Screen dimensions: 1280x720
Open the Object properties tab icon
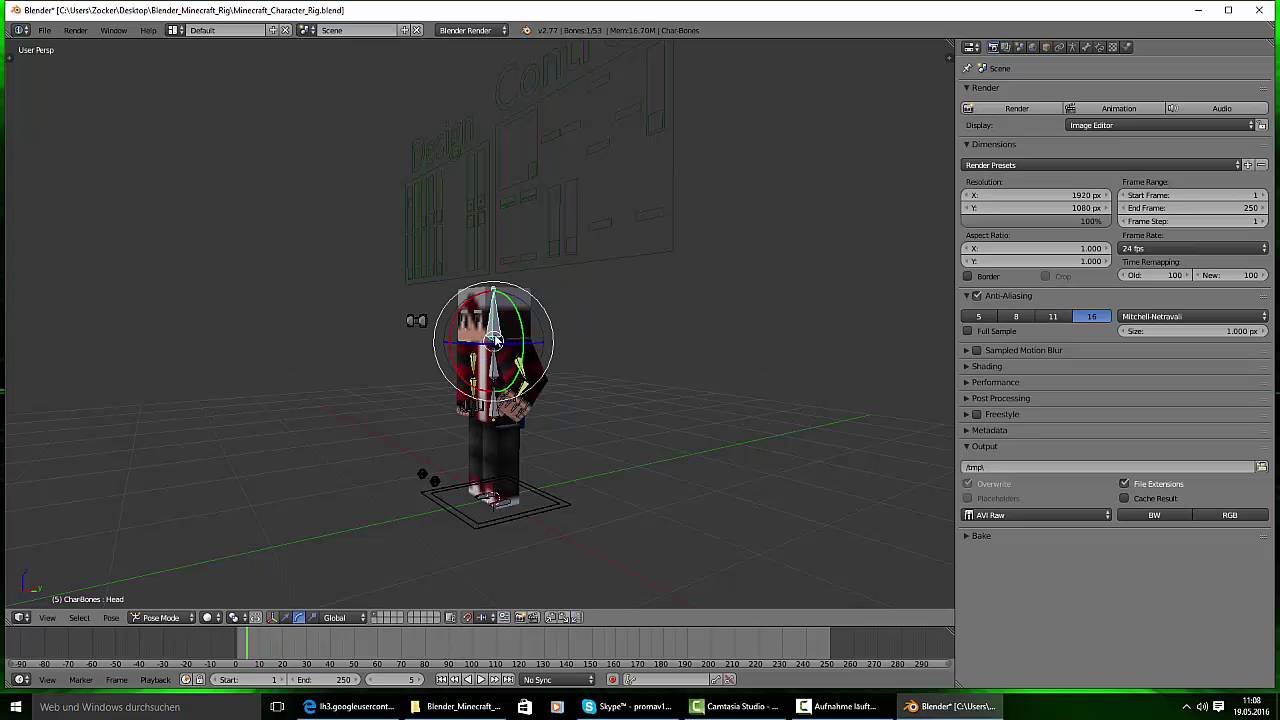point(1046,47)
